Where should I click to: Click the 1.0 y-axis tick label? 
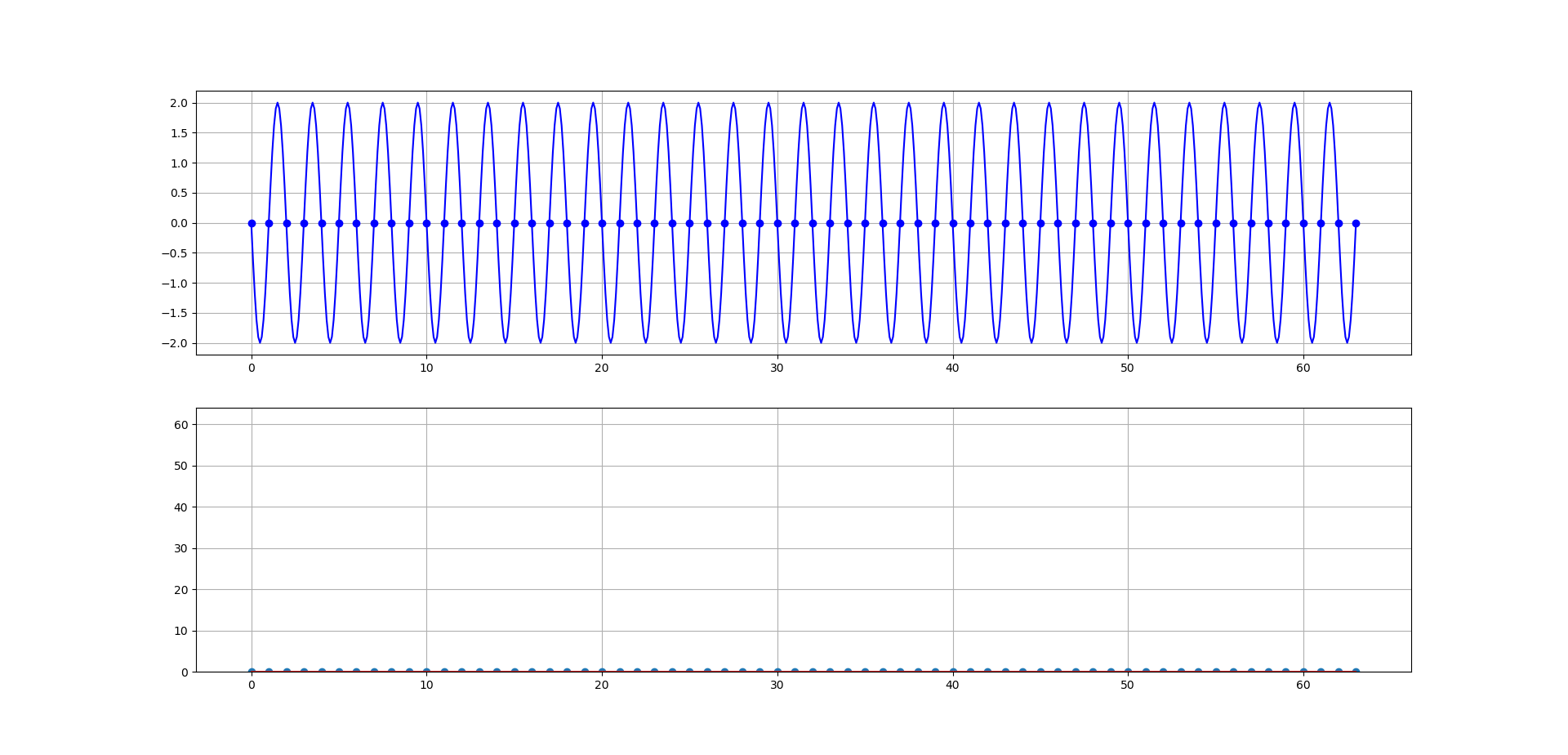click(x=179, y=163)
